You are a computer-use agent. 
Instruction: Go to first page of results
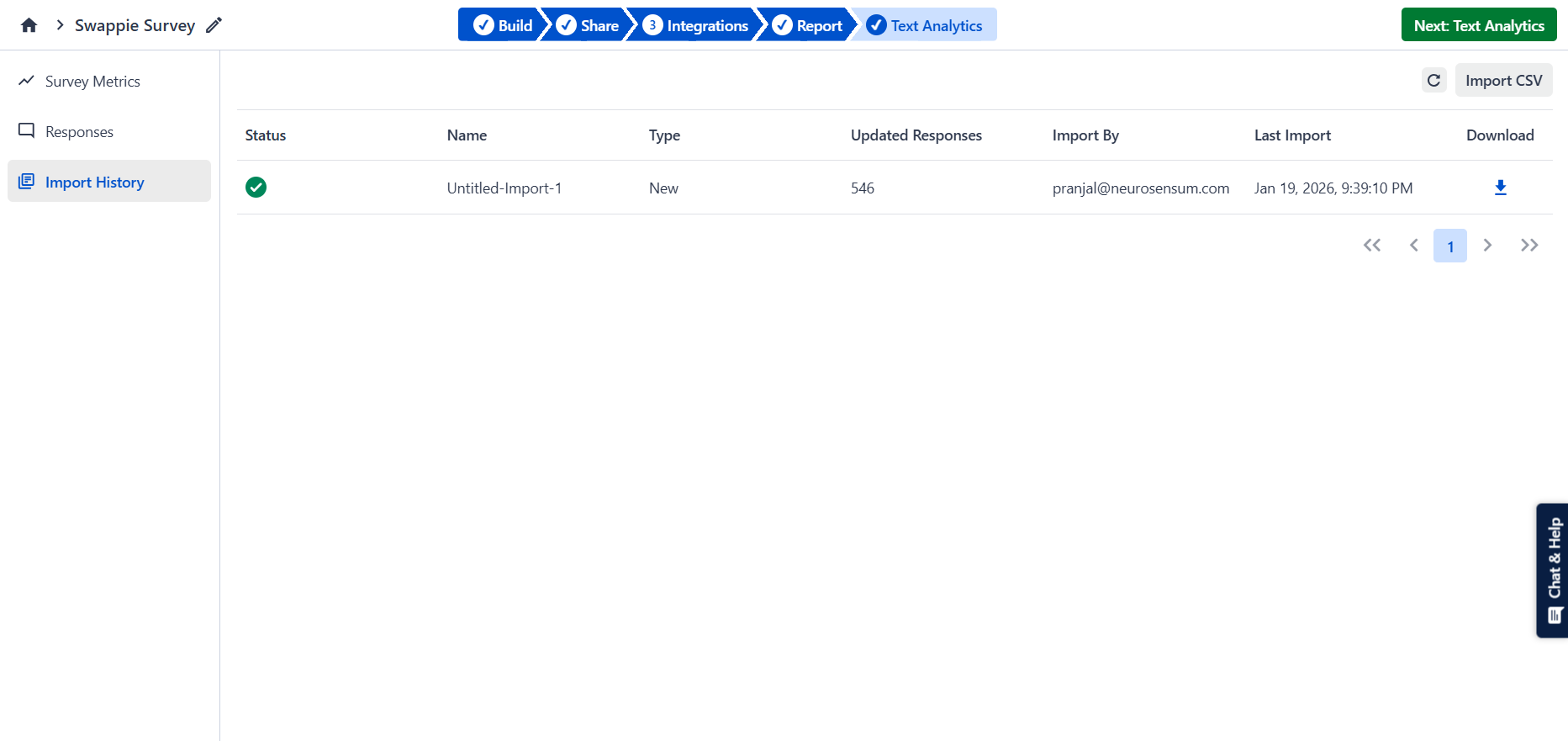click(1372, 246)
